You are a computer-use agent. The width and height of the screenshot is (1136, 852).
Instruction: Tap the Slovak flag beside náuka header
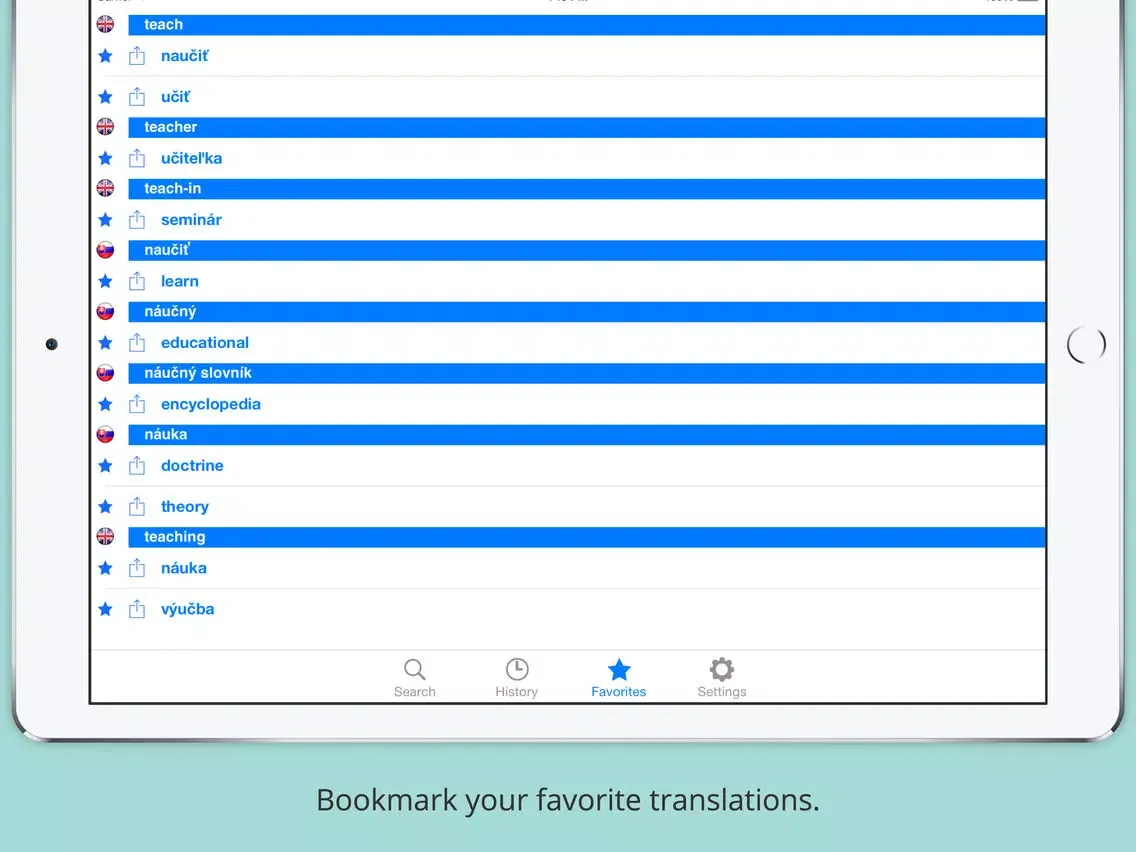(x=105, y=435)
